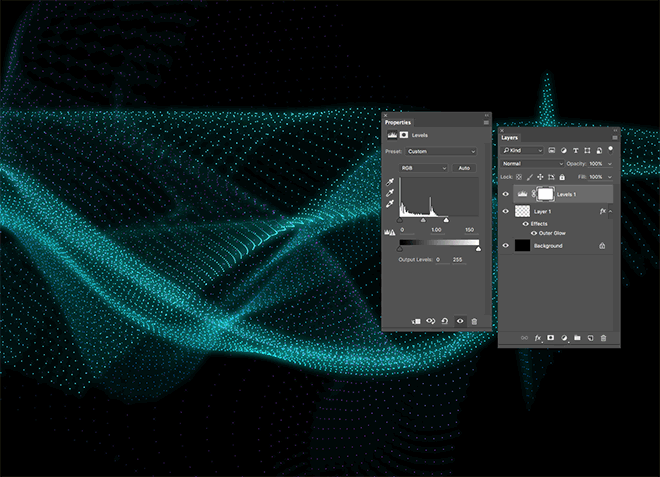
Task: Click the histogram clipping warning icon
Action: pyautogui.click(x=390, y=232)
